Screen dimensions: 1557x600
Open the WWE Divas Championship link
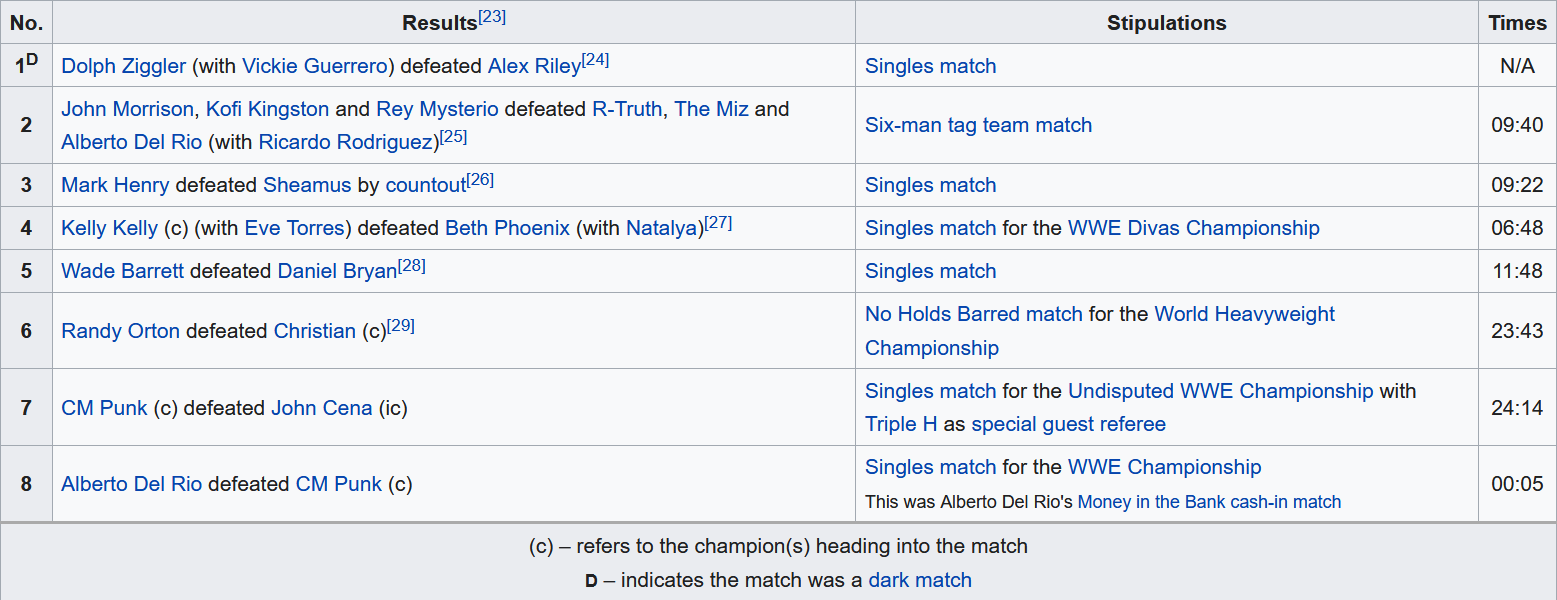tap(1193, 228)
